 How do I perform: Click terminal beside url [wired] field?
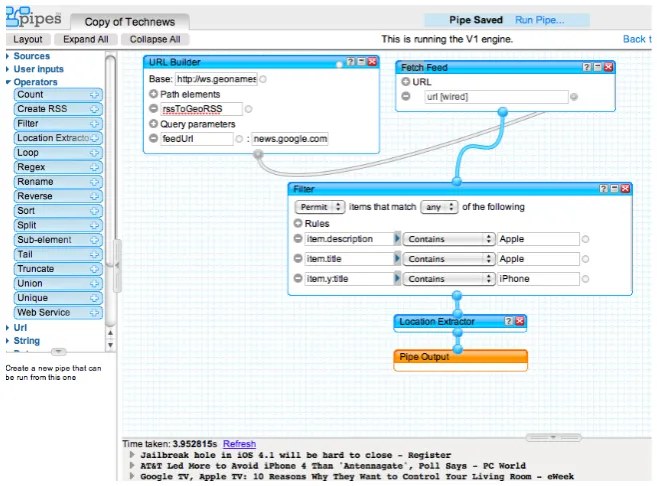pyautogui.click(x=574, y=97)
